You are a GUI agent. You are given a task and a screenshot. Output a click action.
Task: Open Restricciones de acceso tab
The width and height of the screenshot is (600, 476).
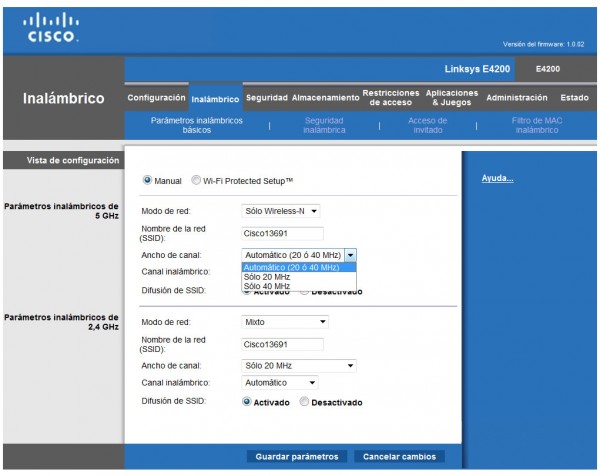coord(391,98)
